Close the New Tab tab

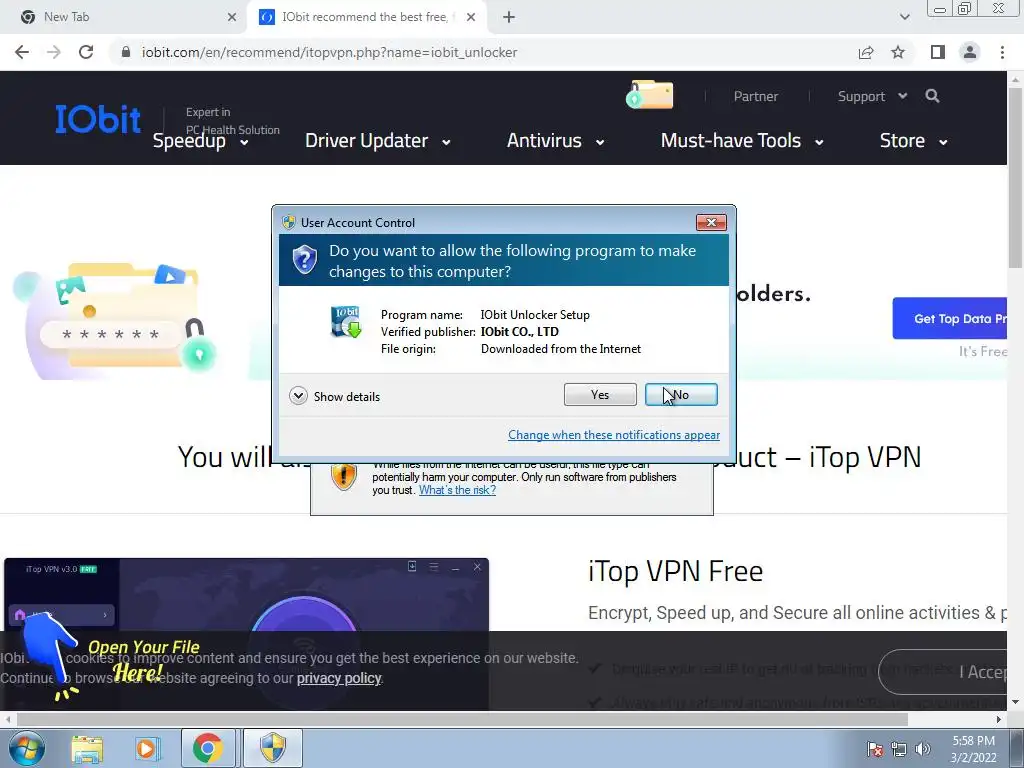[x=231, y=17]
